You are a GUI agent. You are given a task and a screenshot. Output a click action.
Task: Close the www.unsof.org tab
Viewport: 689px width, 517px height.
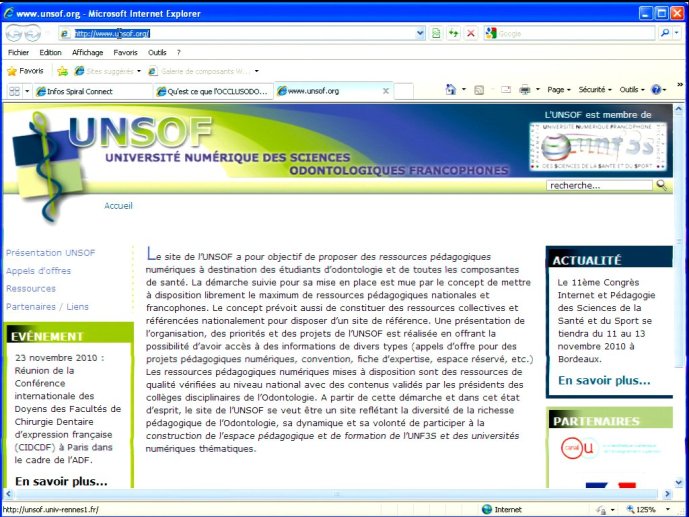point(385,91)
